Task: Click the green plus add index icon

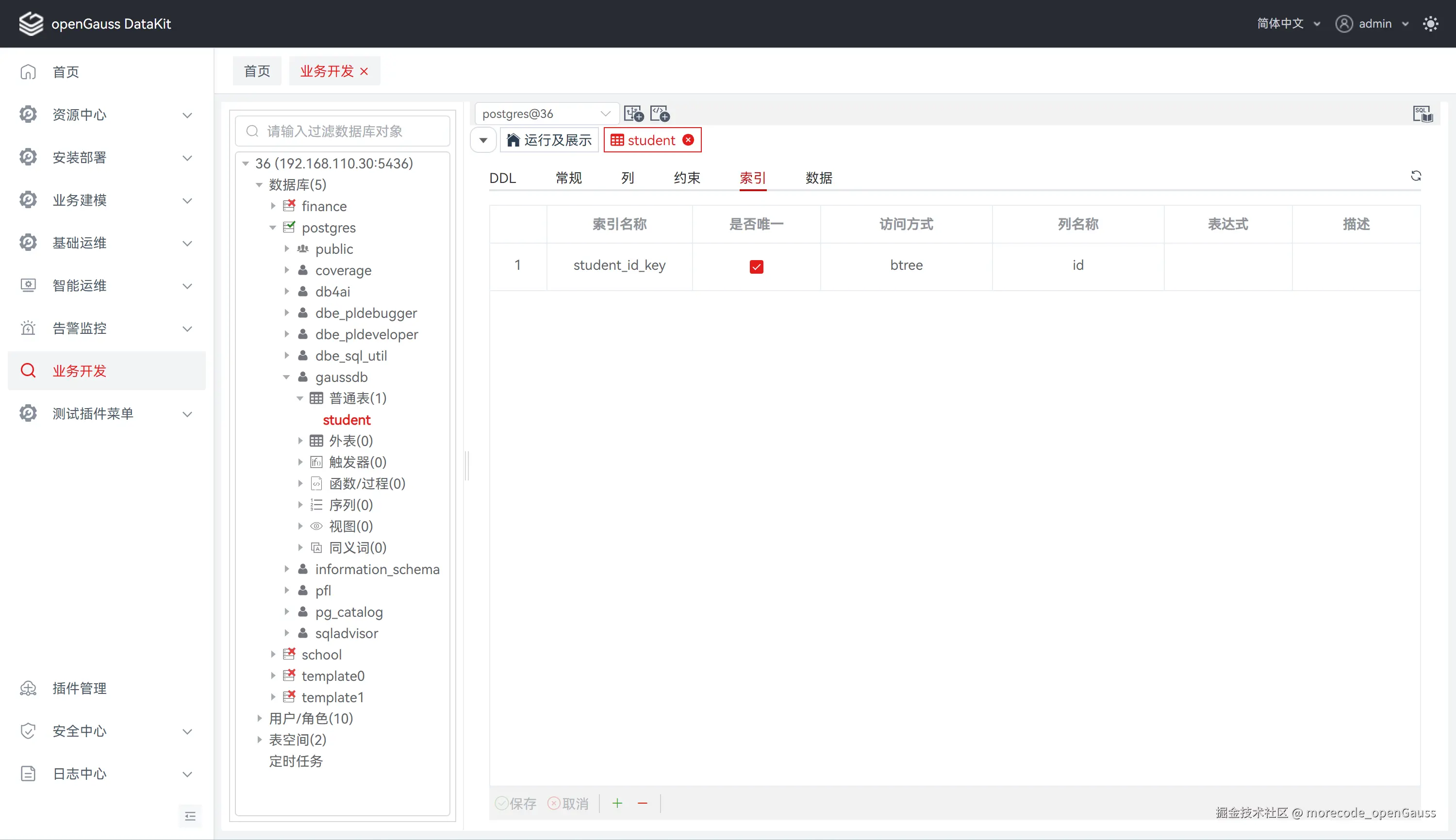Action: pos(617,803)
